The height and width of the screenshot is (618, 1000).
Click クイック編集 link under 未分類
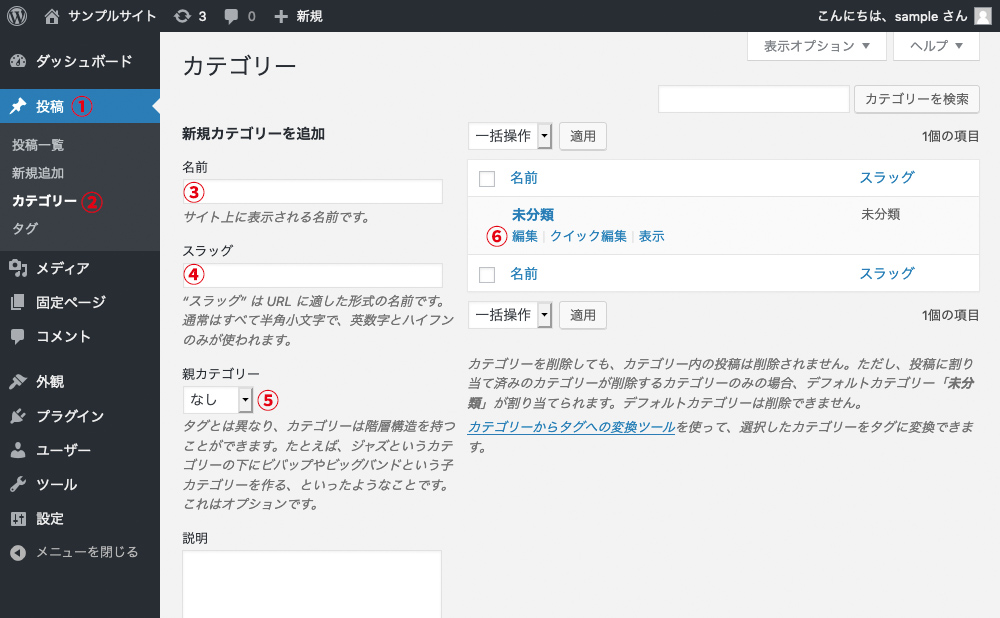(588, 237)
